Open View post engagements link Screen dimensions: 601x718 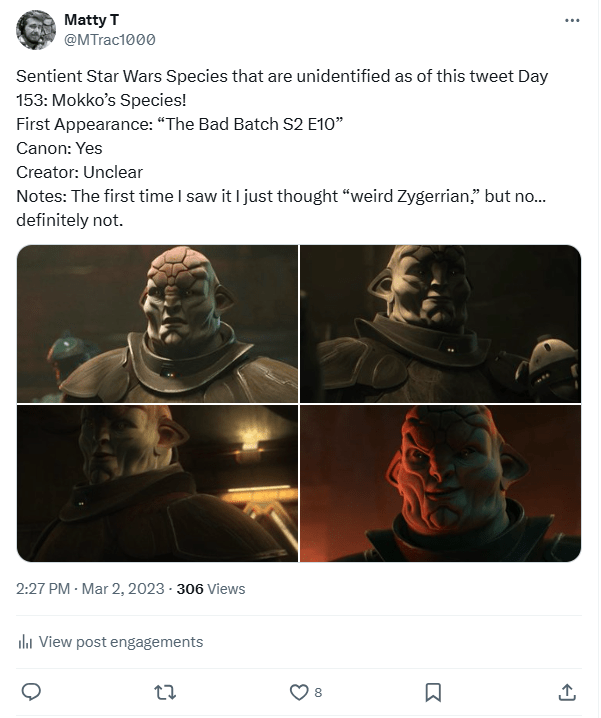(x=120, y=642)
